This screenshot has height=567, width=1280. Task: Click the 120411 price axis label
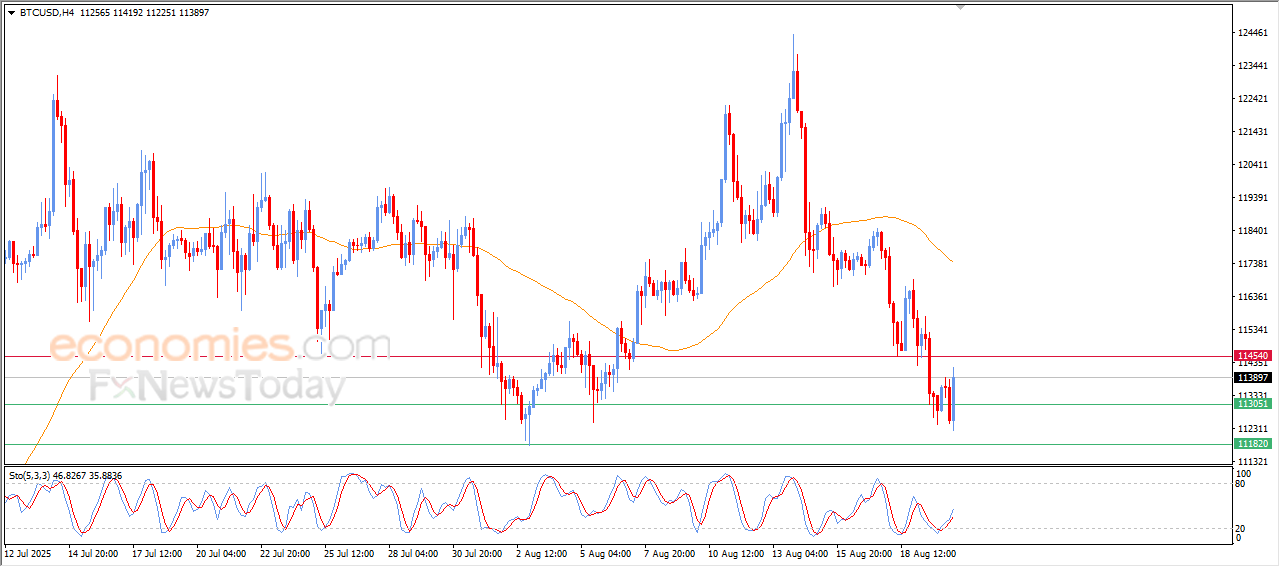coord(1253,165)
